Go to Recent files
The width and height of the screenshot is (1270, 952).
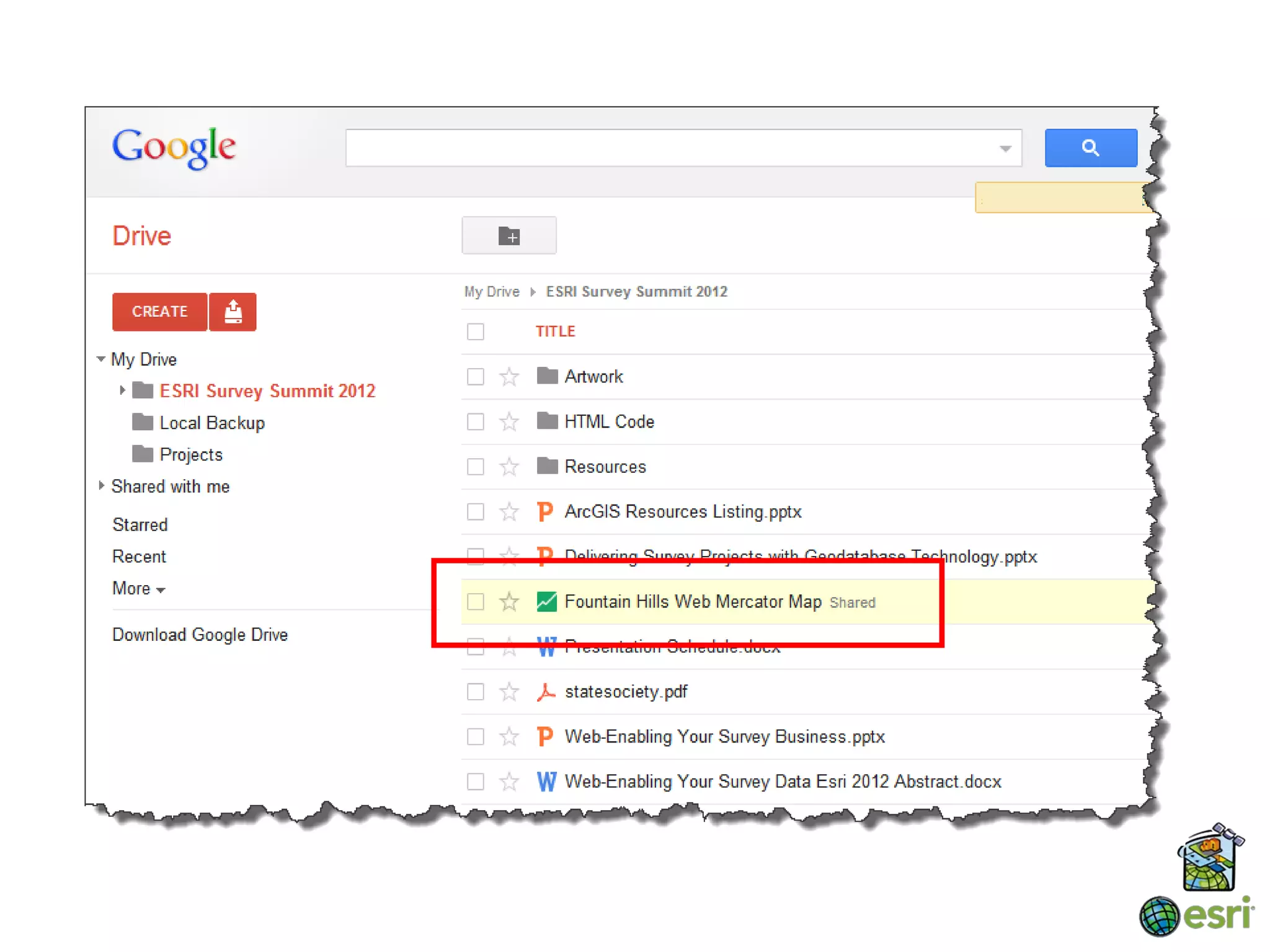(139, 556)
